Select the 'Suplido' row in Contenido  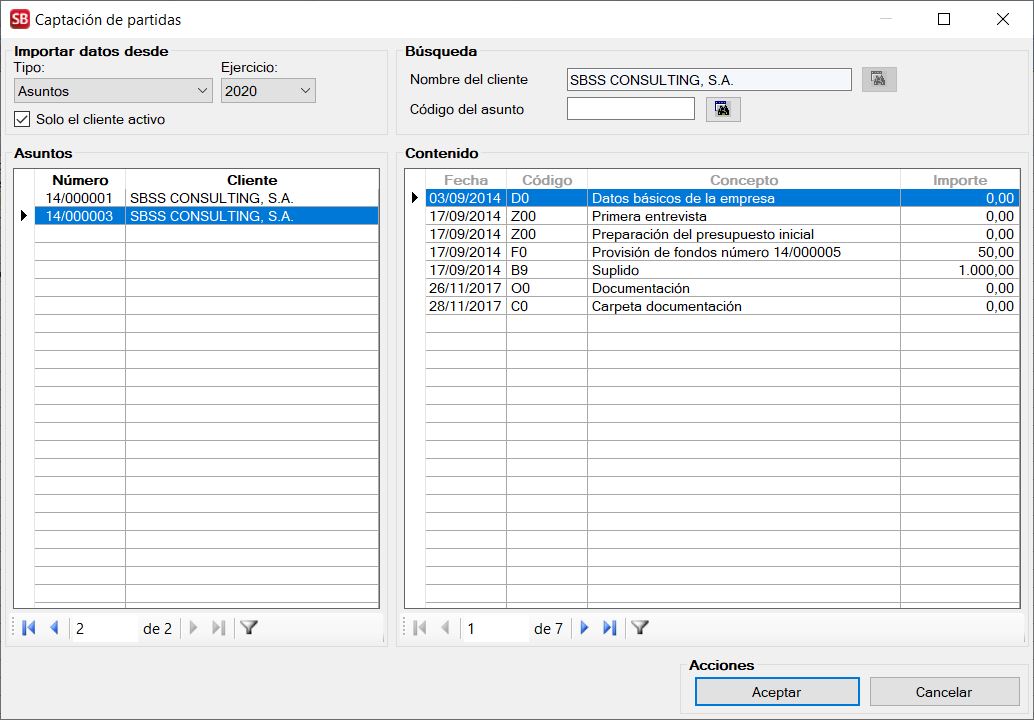point(743,270)
